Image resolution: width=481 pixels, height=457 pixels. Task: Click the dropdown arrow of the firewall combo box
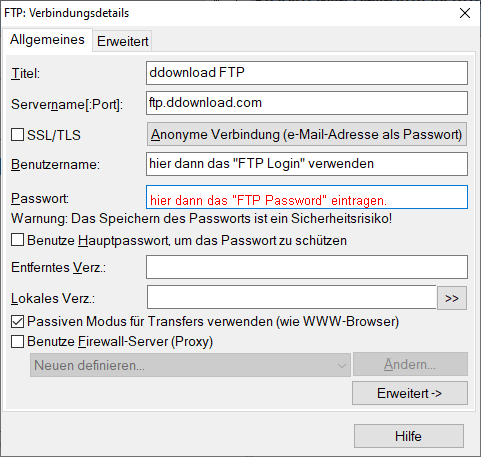(x=342, y=365)
